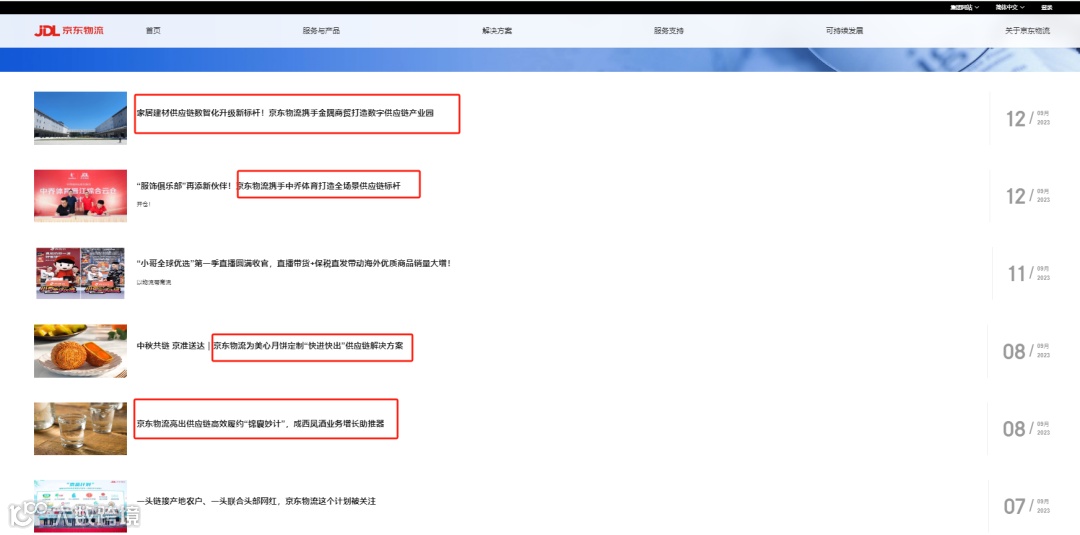Viewport: 1080px width, 535px height.
Task: Expand the 集团网站 dropdown
Action: (964, 7)
